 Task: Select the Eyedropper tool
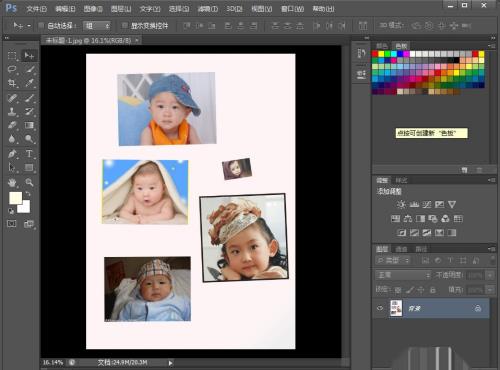(x=29, y=83)
